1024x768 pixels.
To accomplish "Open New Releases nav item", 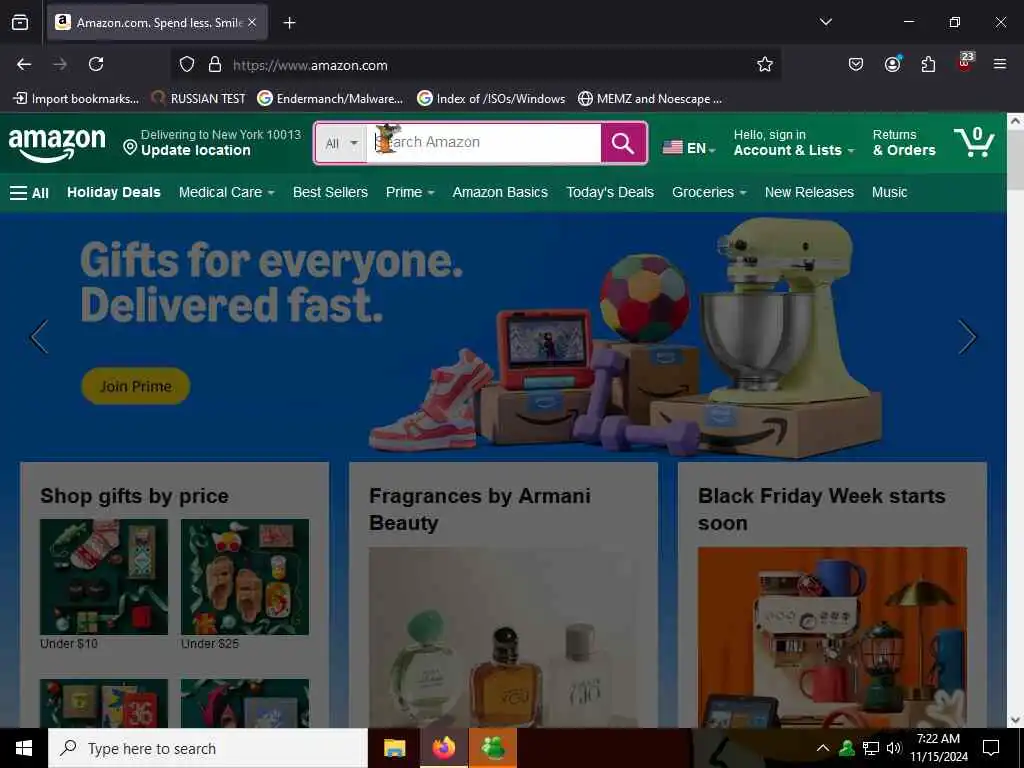I will tap(809, 193).
